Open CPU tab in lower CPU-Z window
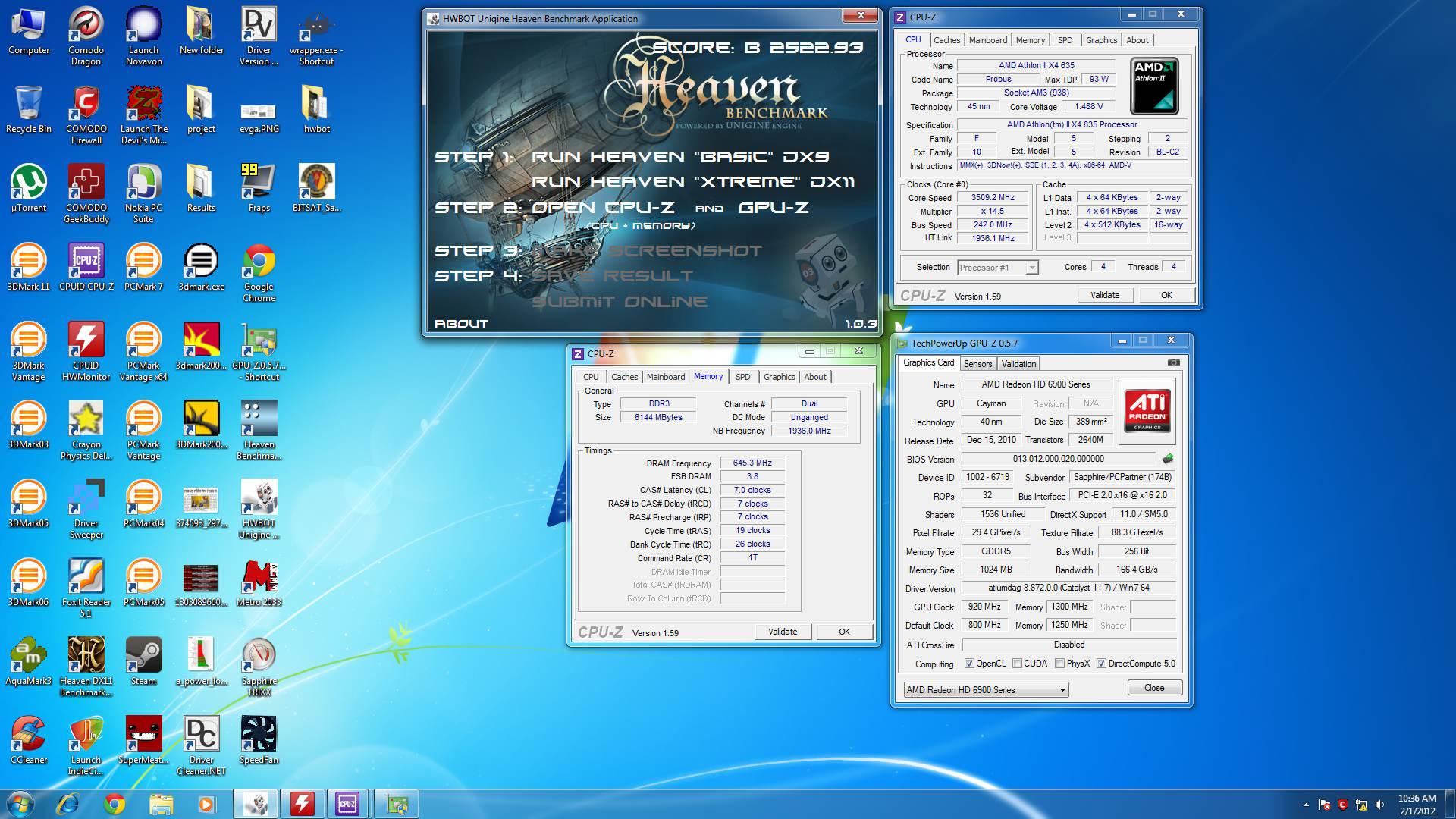Image resolution: width=1456 pixels, height=819 pixels. (x=591, y=377)
